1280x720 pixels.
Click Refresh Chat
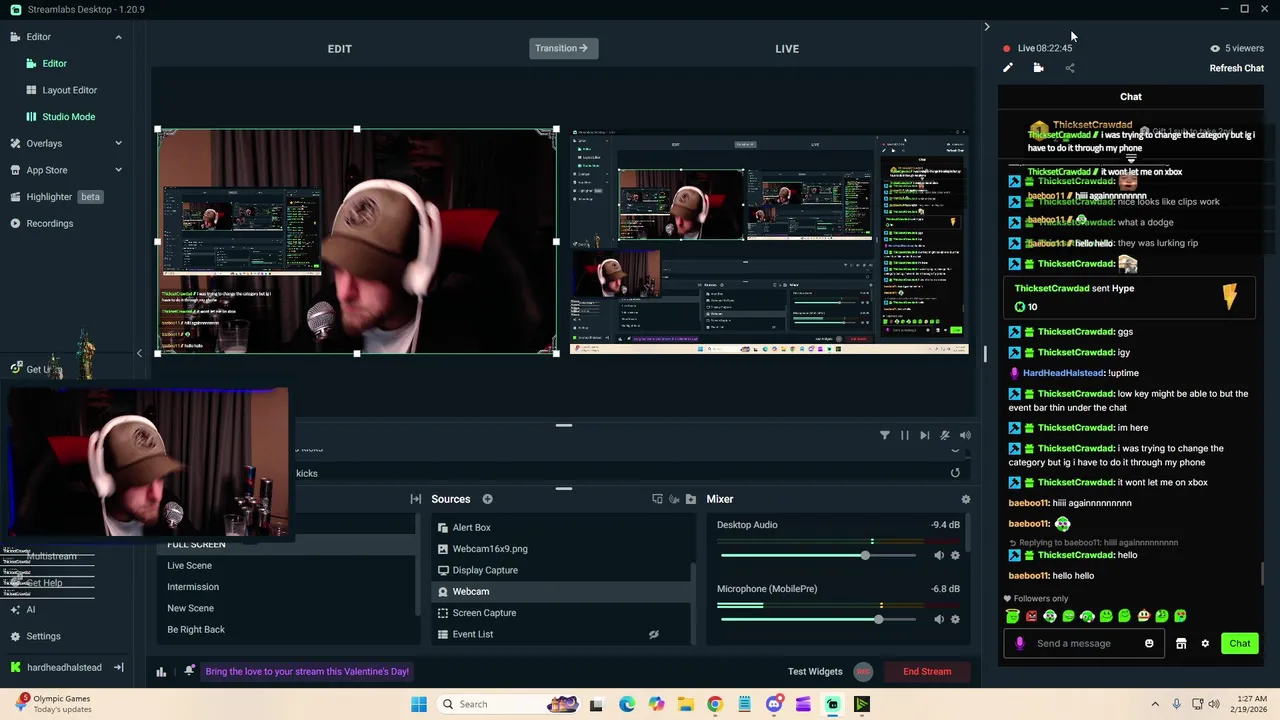click(1237, 68)
